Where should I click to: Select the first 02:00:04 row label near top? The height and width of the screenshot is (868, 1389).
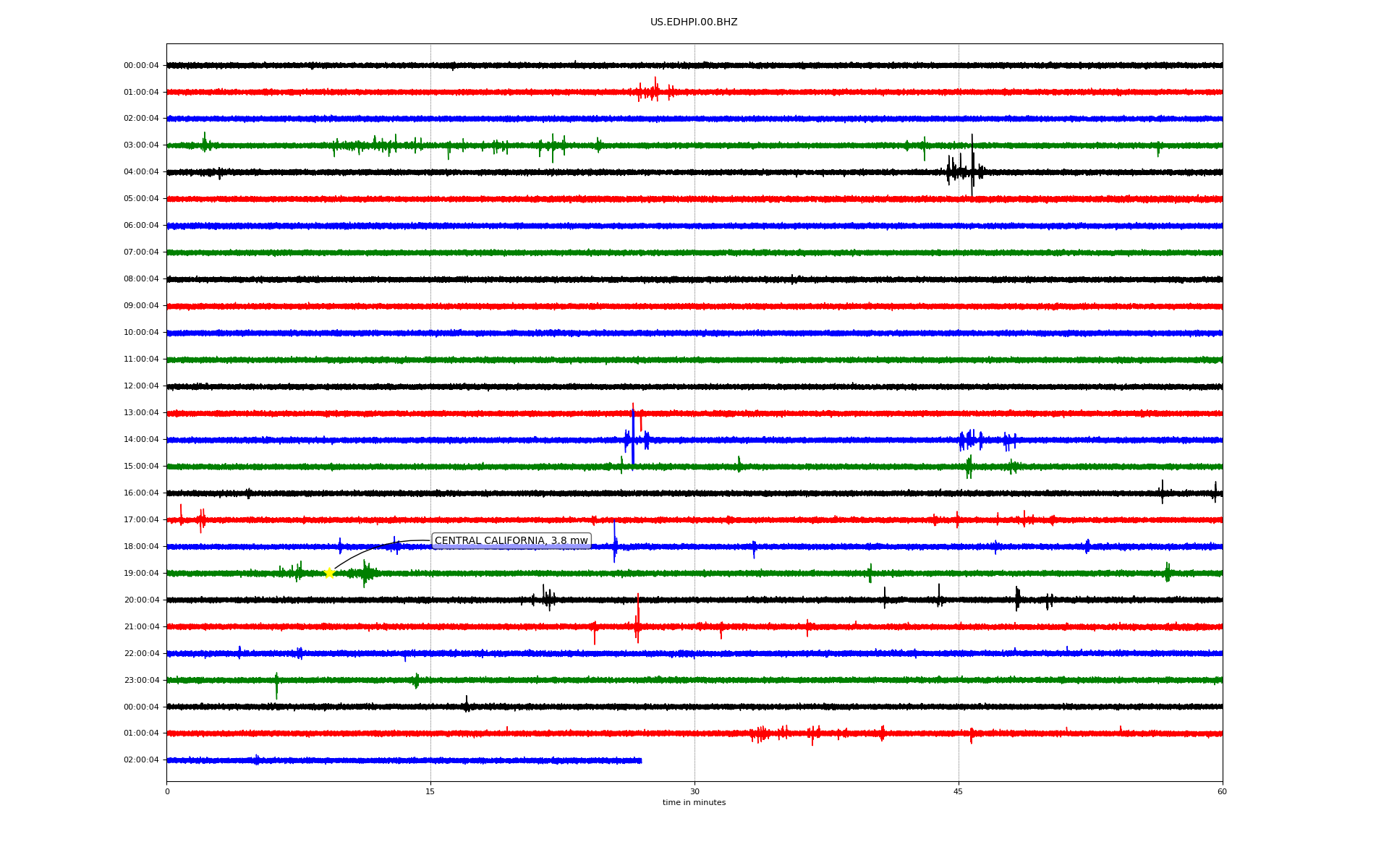pos(141,118)
